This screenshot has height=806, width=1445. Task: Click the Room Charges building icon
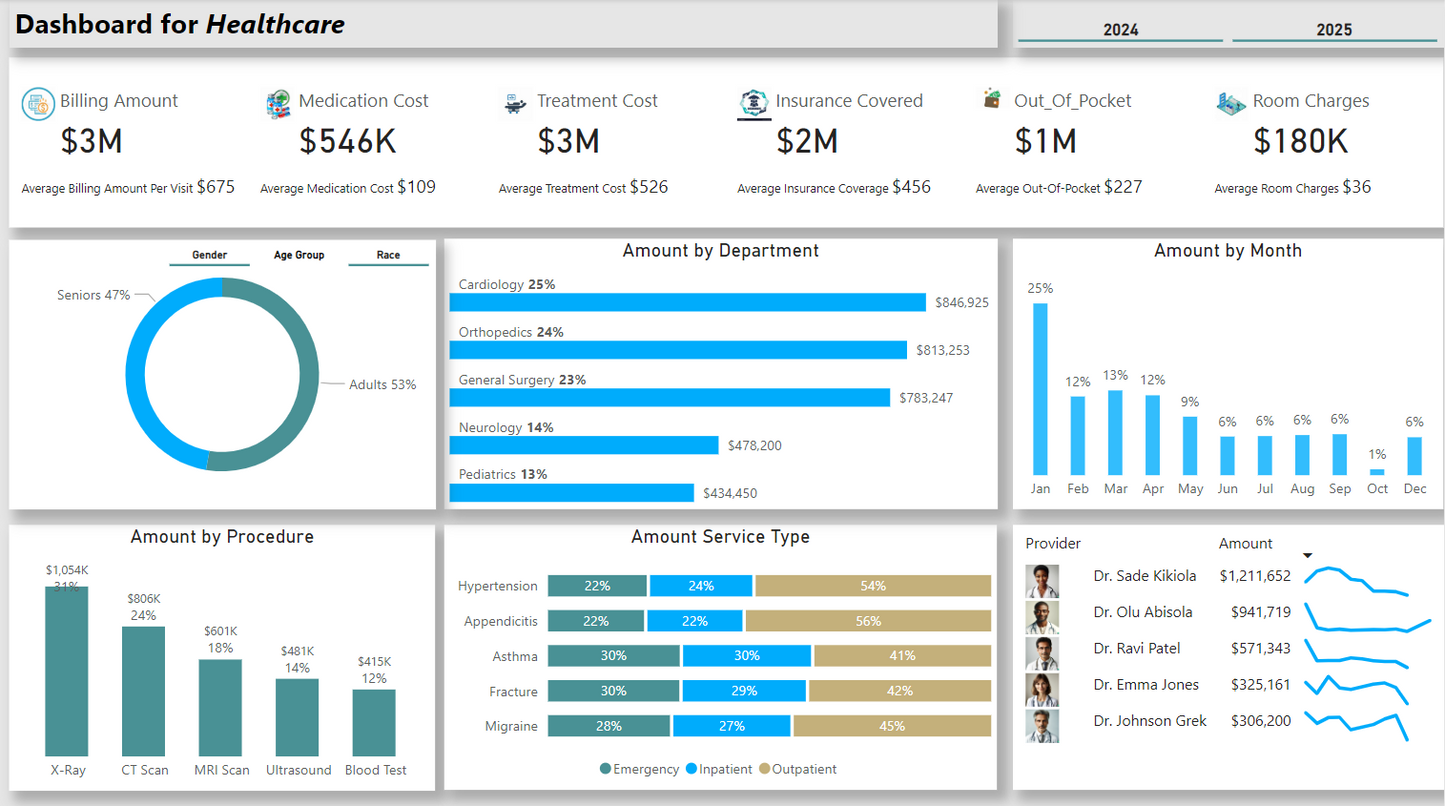pos(1231,102)
